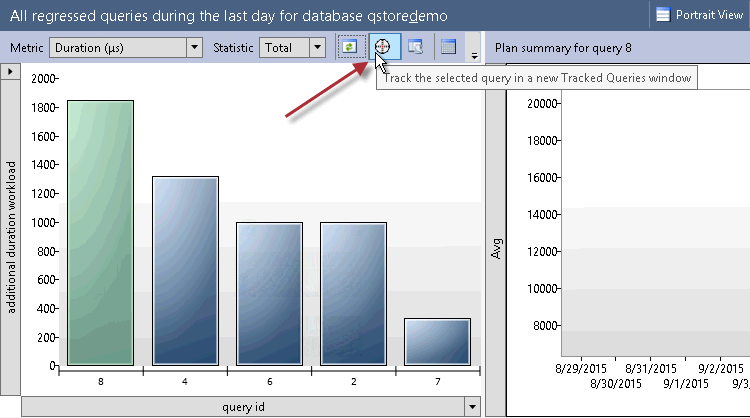Image resolution: width=750 pixels, height=418 pixels.
Task: Click the Statistic label
Action: (233, 48)
